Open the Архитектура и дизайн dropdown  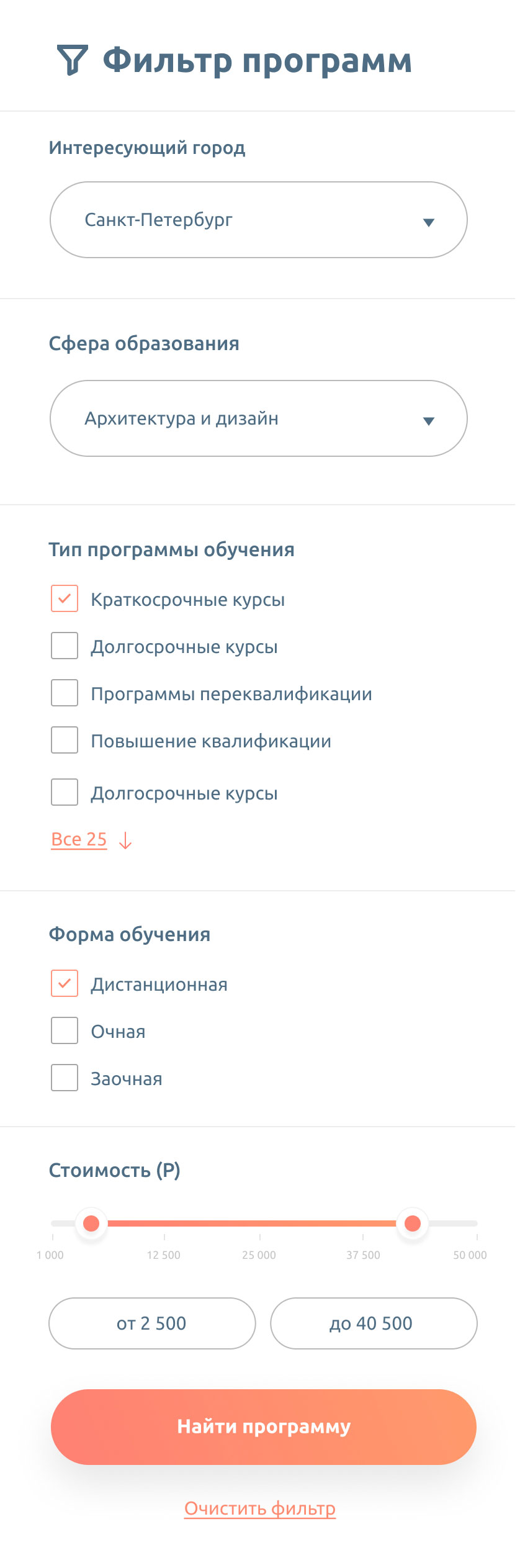click(258, 418)
